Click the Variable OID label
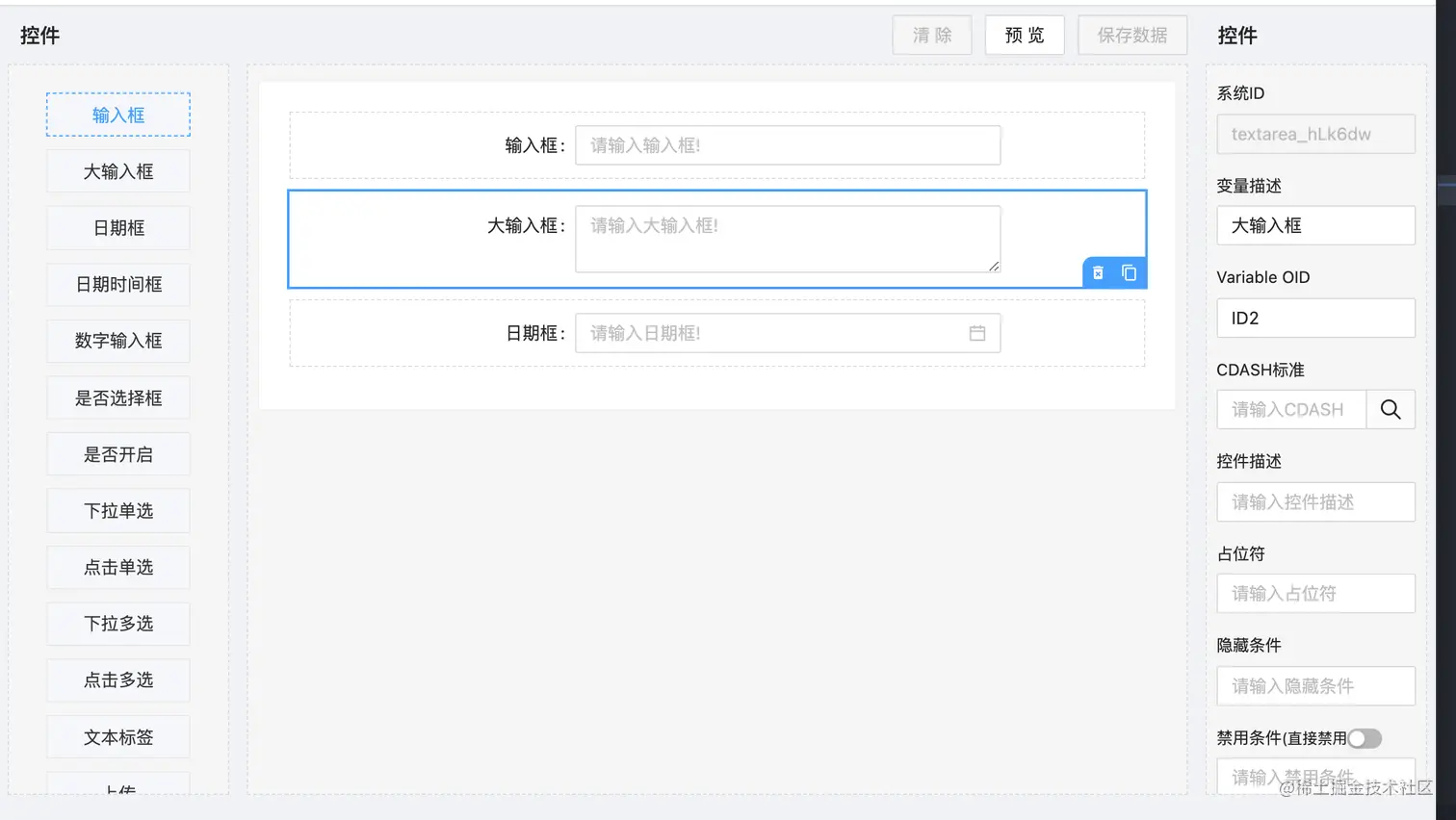Screen dimensions: 1456x820 pyautogui.click(x=1262, y=277)
